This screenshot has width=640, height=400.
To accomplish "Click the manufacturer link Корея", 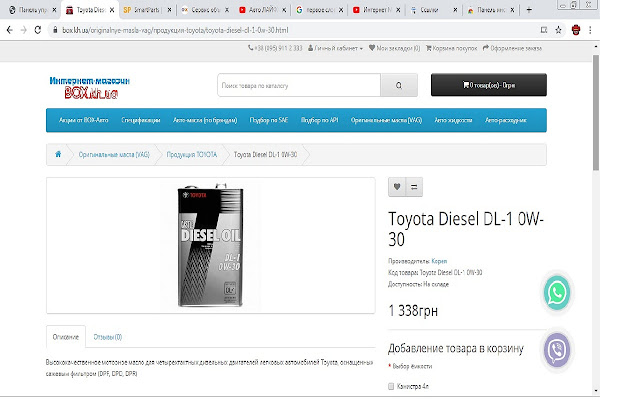I will (x=439, y=261).
